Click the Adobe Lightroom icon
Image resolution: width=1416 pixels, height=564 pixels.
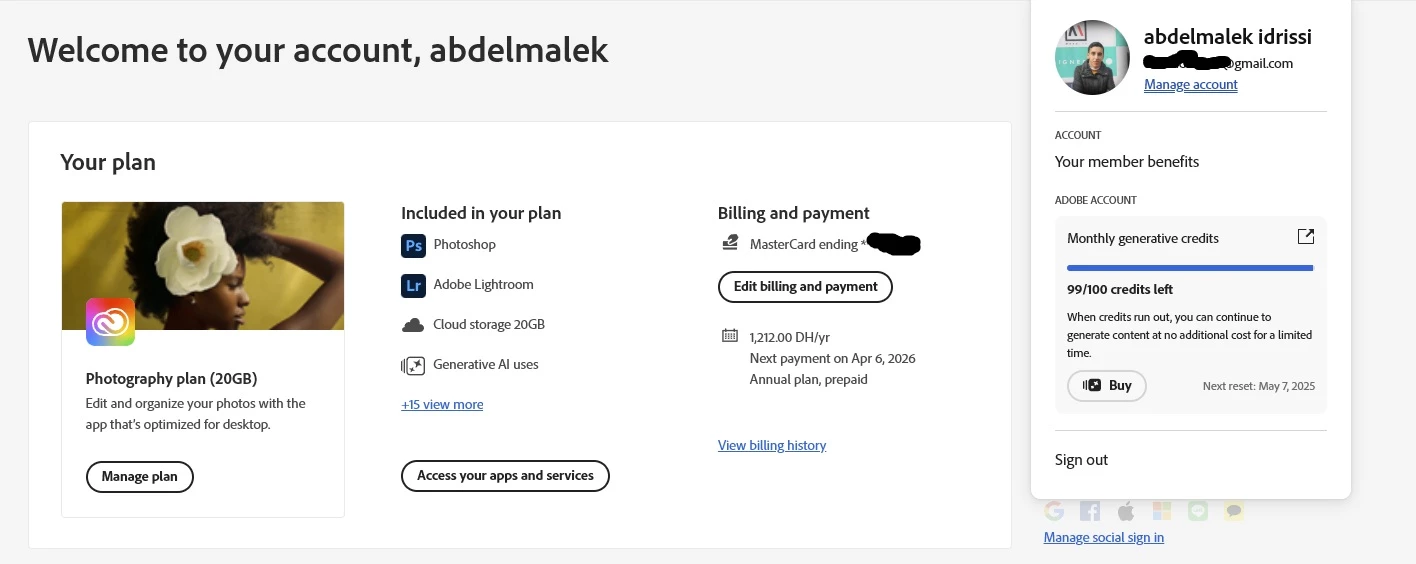(x=413, y=285)
